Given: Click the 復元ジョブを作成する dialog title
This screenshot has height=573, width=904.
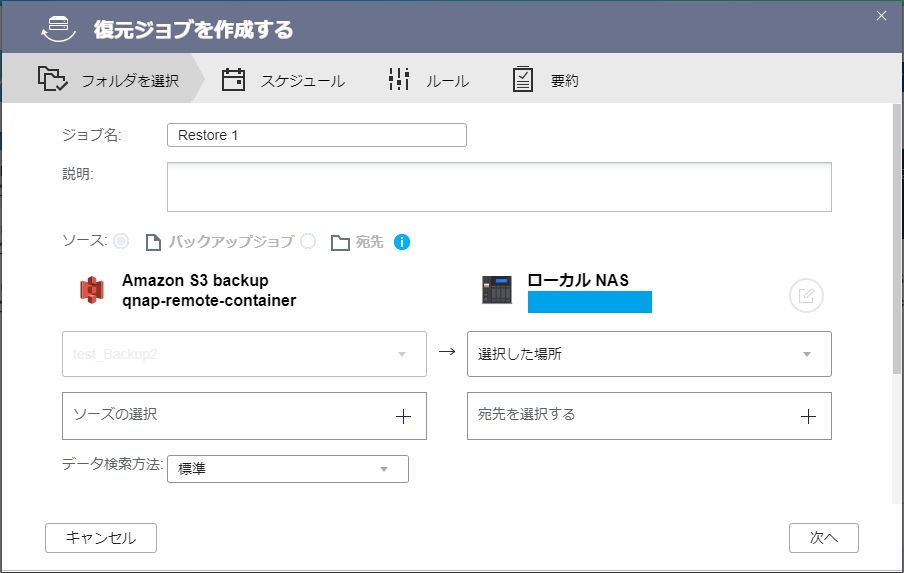Looking at the screenshot, I should pyautogui.click(x=194, y=29).
